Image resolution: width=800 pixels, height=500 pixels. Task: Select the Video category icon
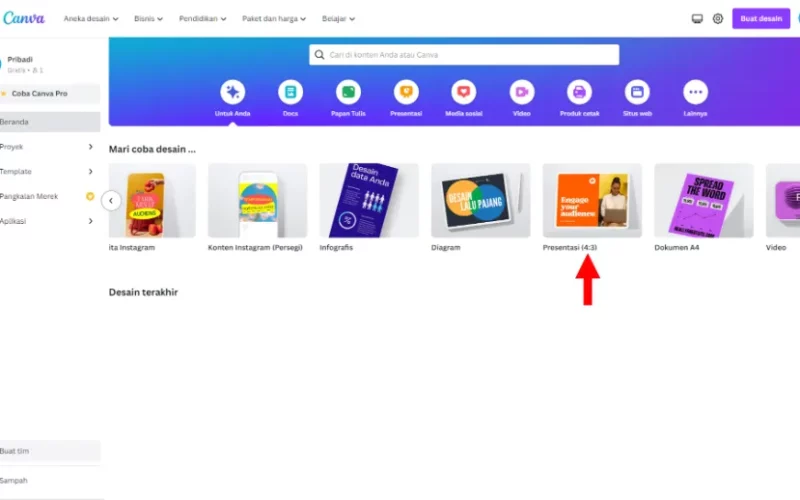521,92
